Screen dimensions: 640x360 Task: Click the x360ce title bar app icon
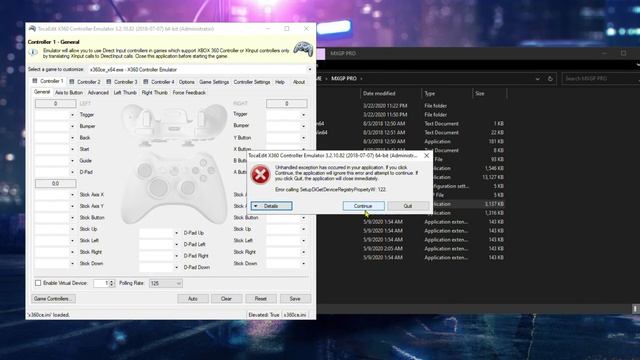point(32,29)
